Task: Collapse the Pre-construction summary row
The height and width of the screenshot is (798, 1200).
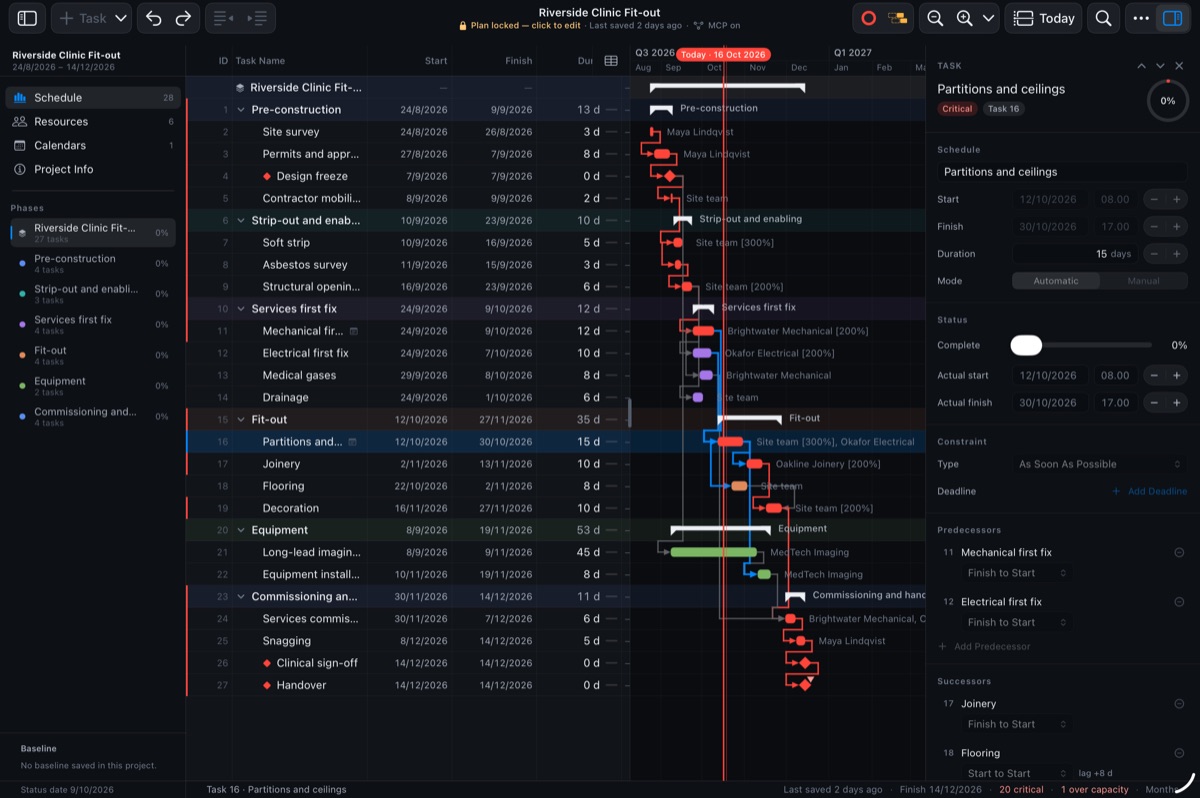Action: pyautogui.click(x=241, y=110)
